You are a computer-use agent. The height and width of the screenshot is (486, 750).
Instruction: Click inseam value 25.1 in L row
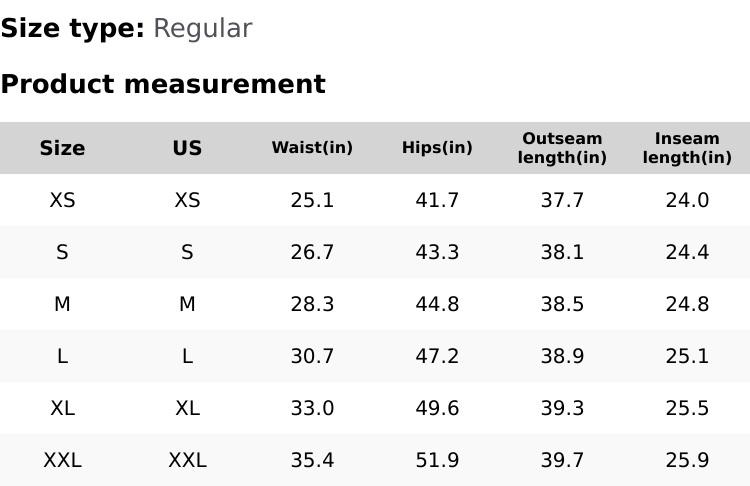[x=687, y=356]
